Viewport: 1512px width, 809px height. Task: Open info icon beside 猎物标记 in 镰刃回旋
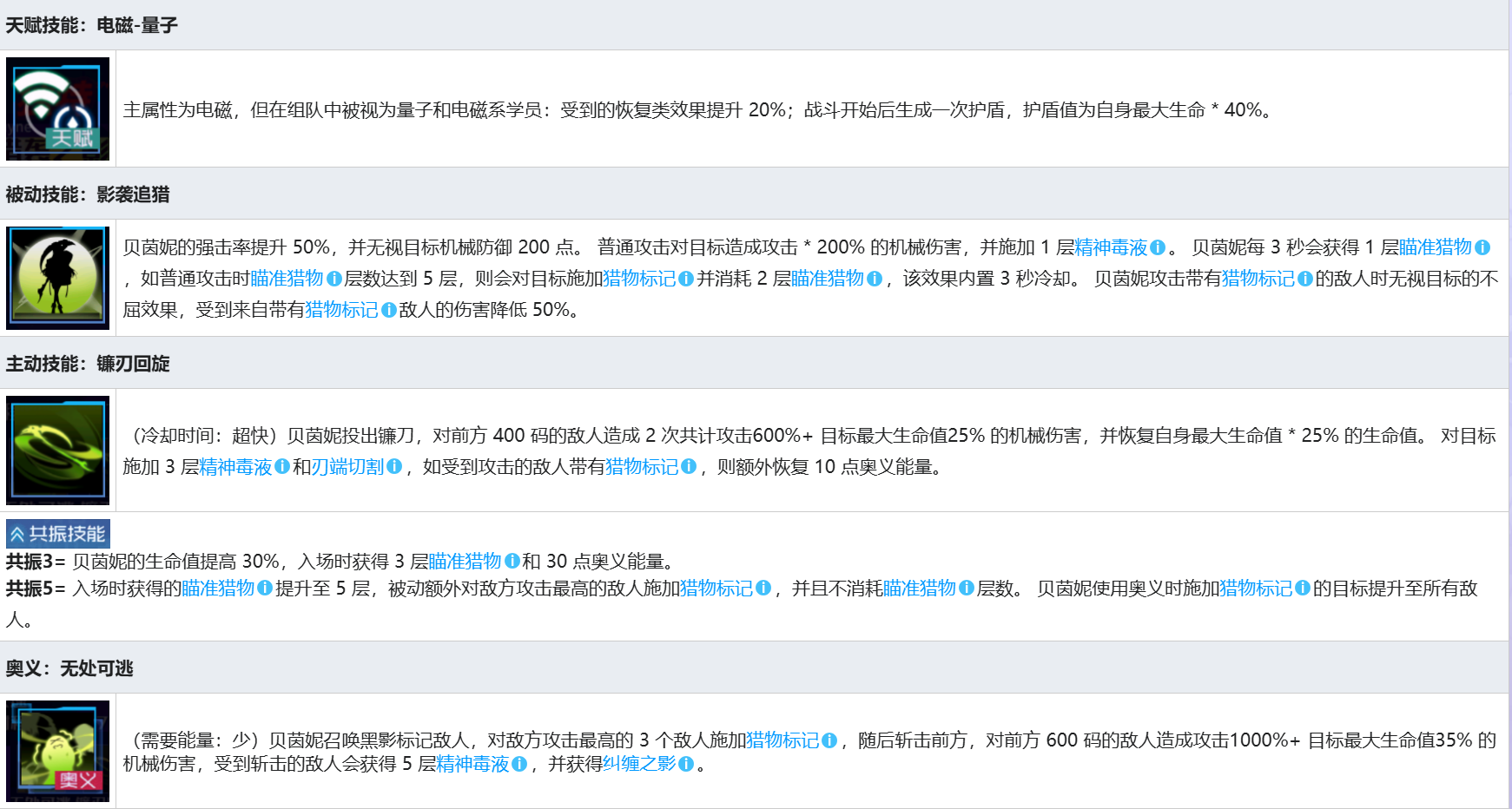click(688, 467)
